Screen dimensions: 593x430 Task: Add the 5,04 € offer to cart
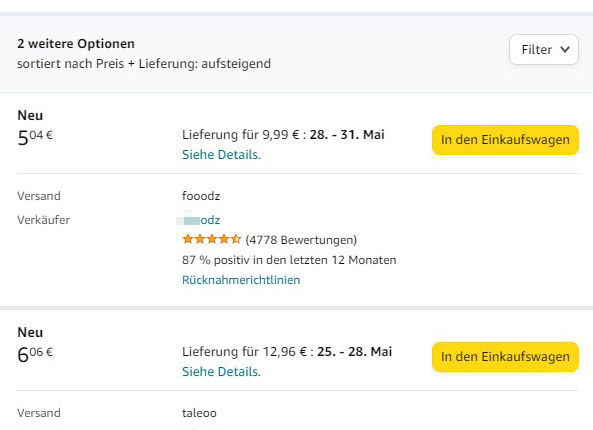505,140
